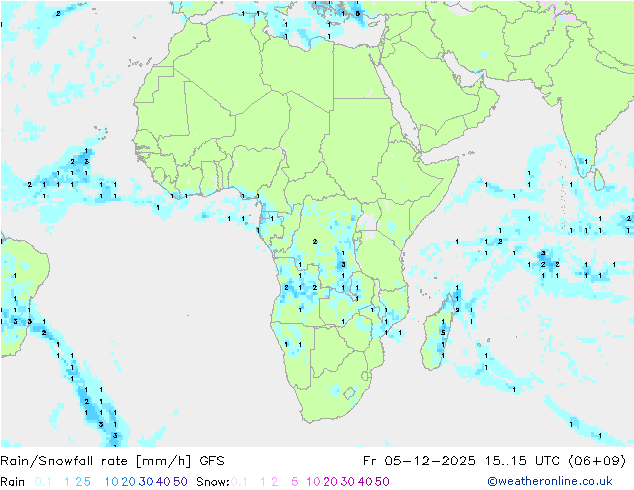Select the rain legend value 20
The height and width of the screenshot is (490, 634).
click(x=129, y=482)
